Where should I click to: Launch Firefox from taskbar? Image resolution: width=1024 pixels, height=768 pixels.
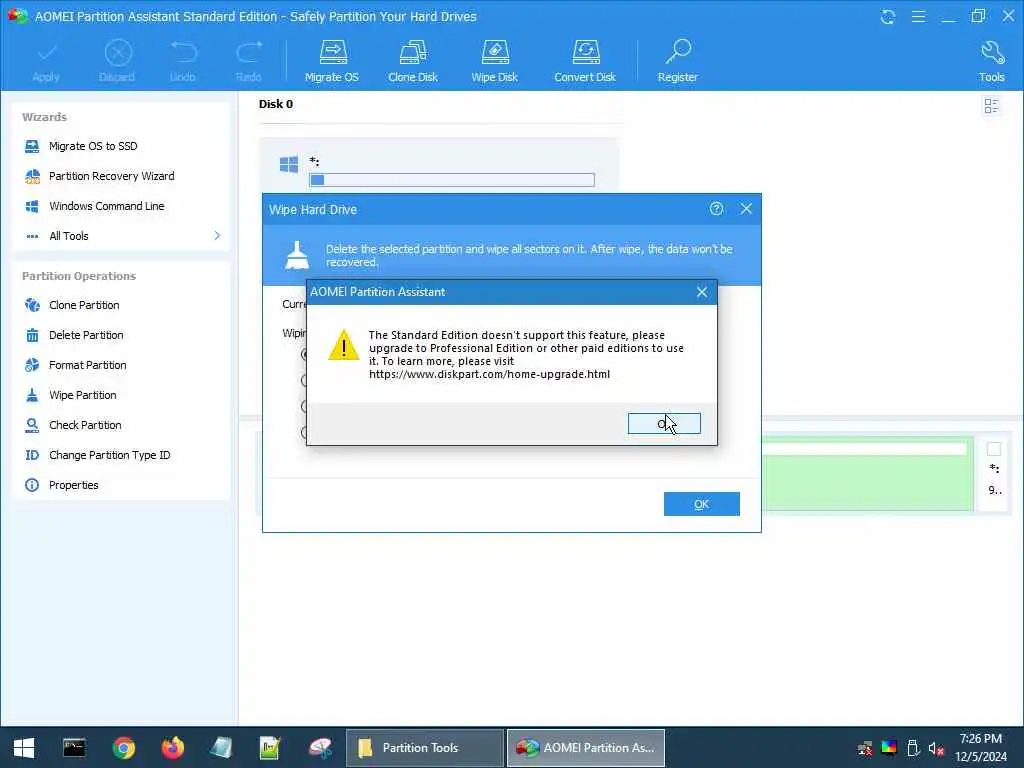(x=172, y=748)
